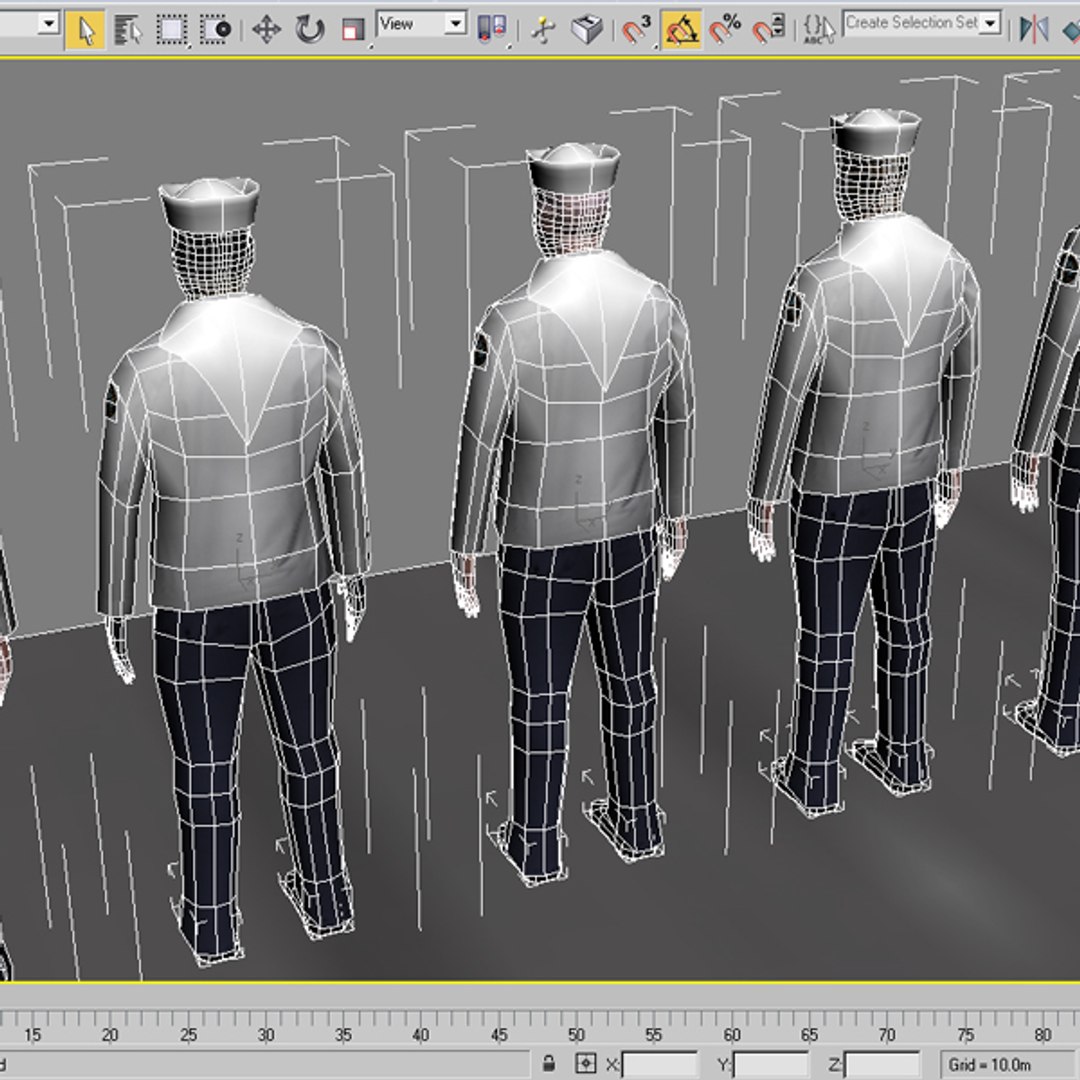
Task: Toggle the Selection Lock padlock
Action: pyautogui.click(x=548, y=1063)
